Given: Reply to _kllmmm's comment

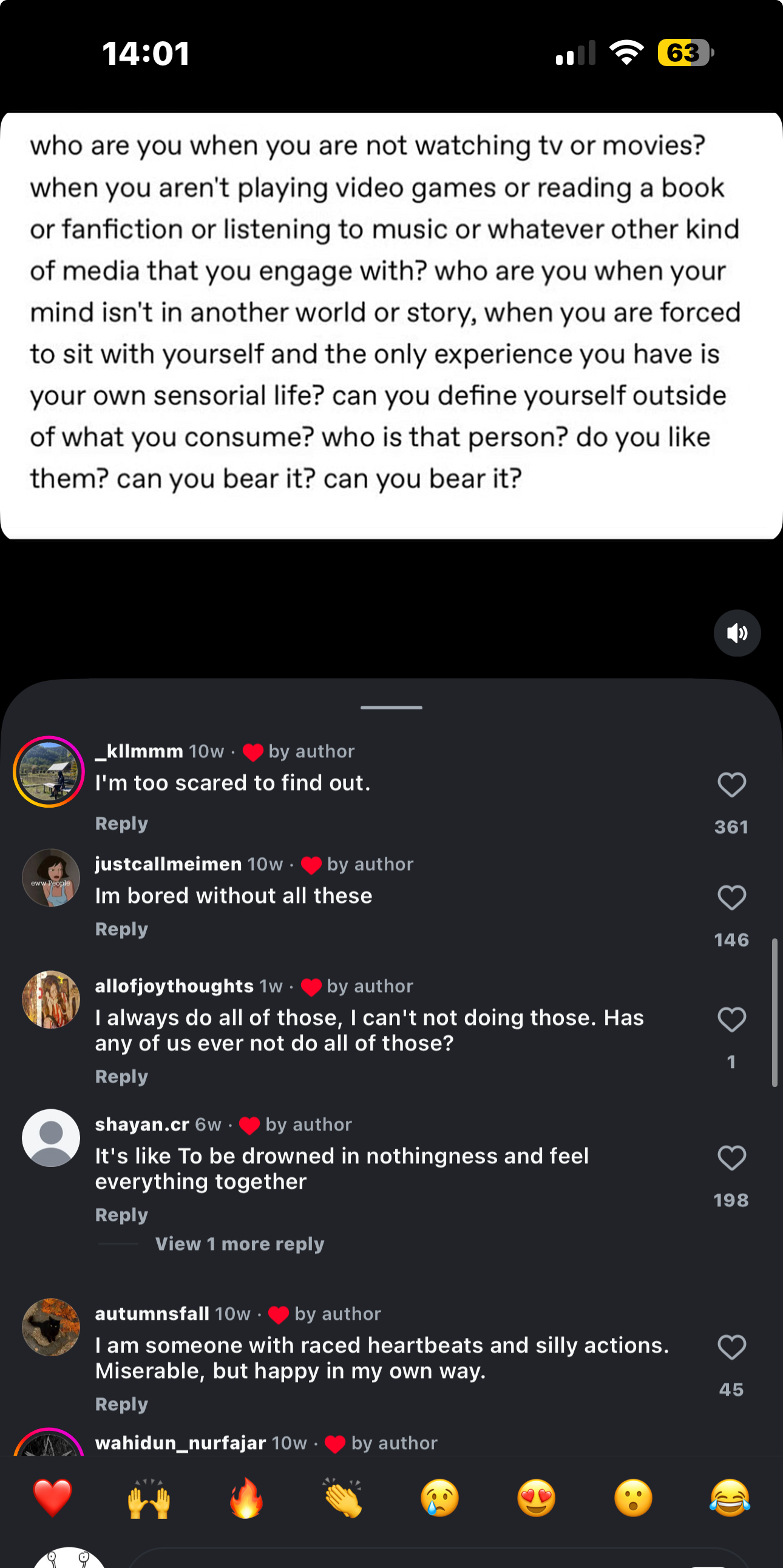Looking at the screenshot, I should click(x=121, y=823).
